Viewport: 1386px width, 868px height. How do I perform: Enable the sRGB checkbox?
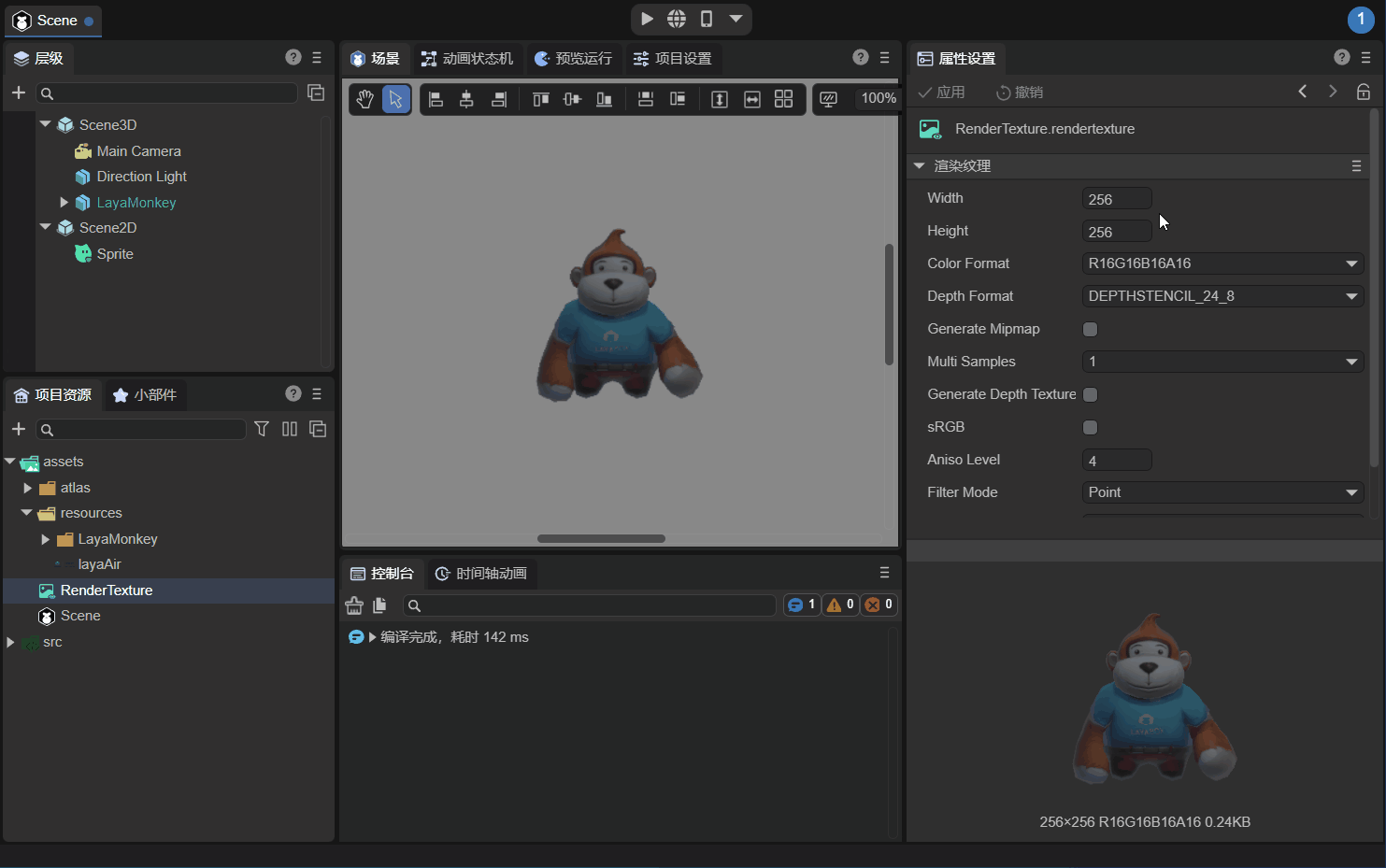coord(1090,427)
